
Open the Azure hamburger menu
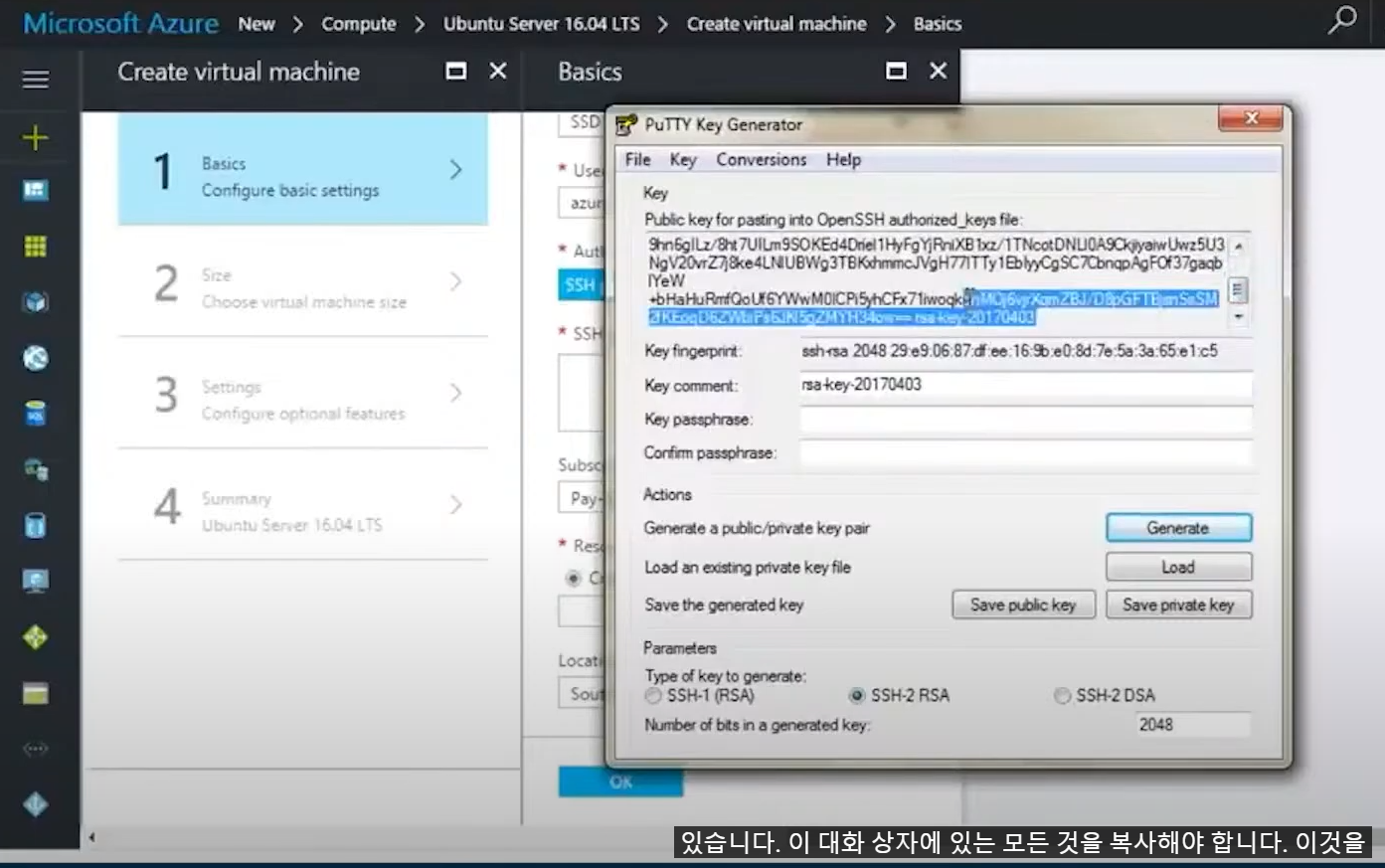pyautogui.click(x=36, y=79)
